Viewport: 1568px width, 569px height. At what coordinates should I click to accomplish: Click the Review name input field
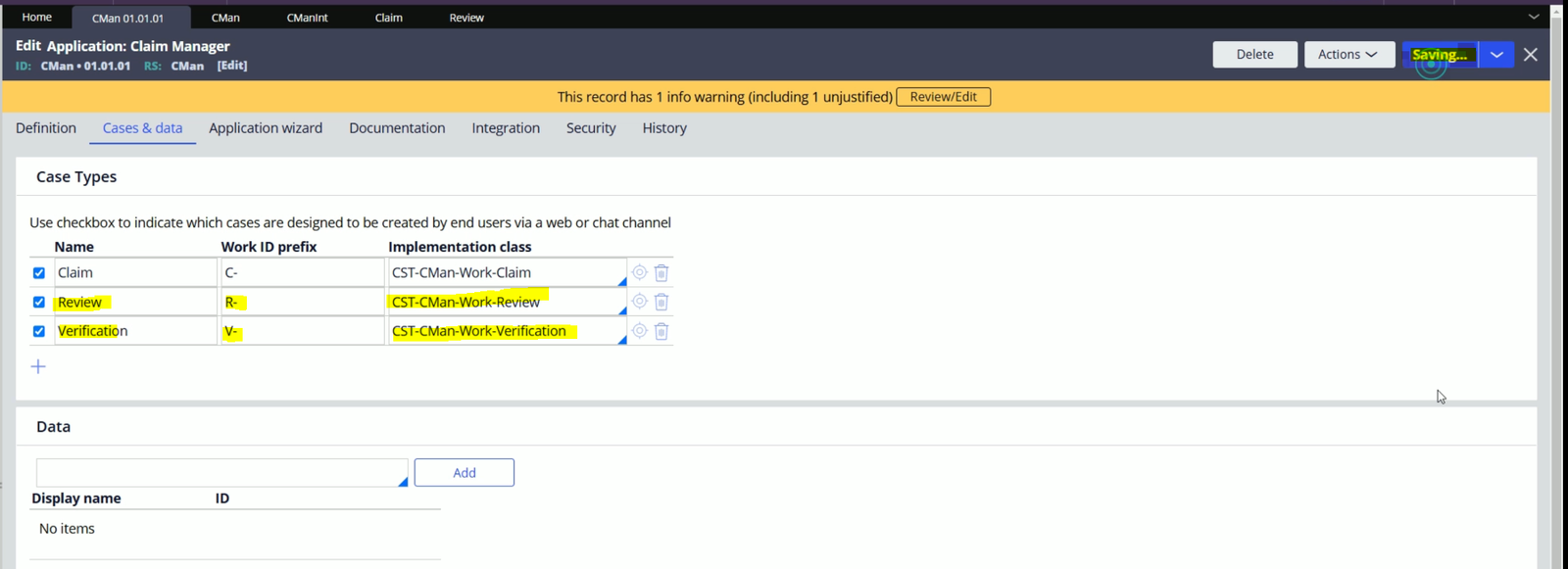pos(135,302)
